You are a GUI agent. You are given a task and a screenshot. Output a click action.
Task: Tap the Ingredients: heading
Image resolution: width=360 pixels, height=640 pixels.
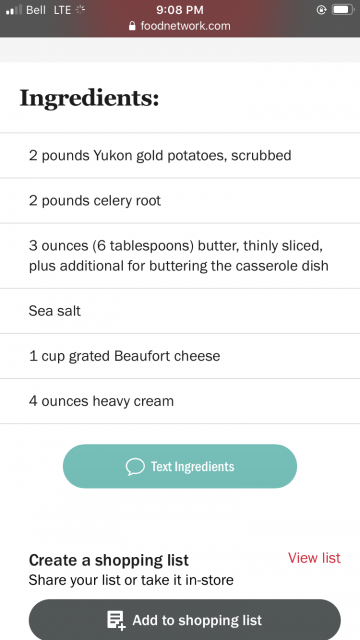89,98
